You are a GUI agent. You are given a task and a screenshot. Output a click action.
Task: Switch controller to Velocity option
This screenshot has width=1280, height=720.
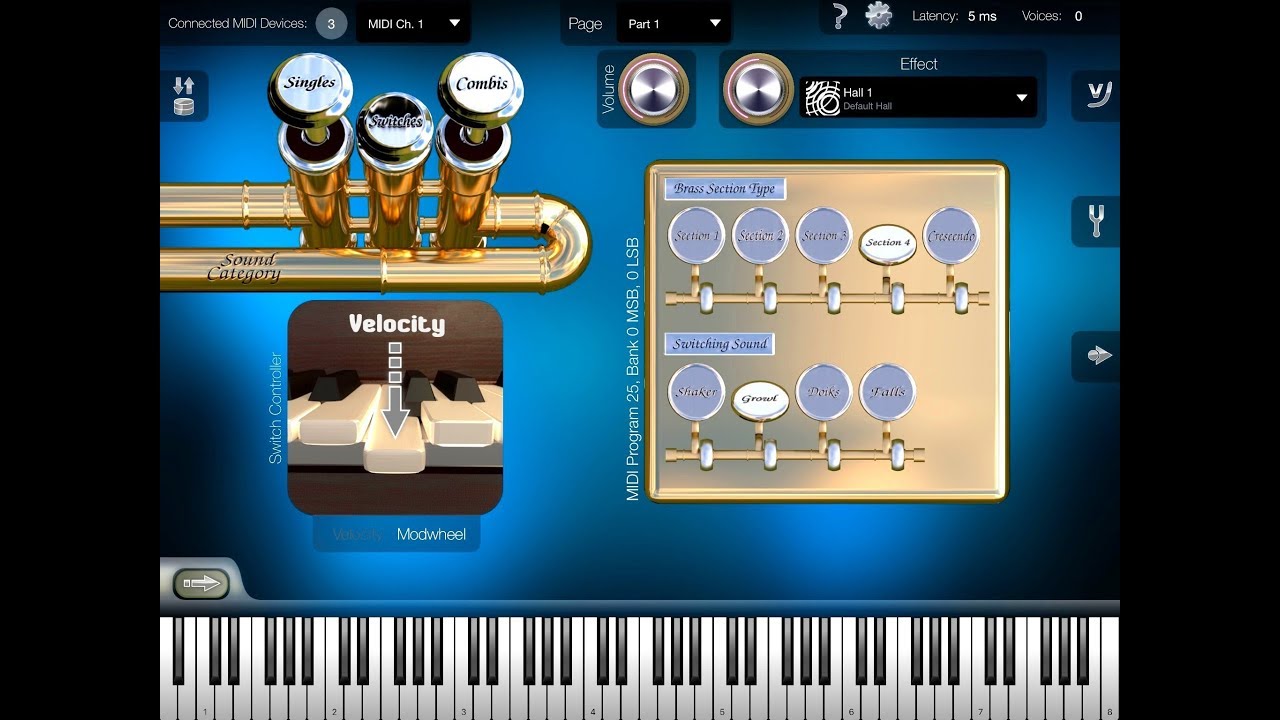click(x=357, y=534)
